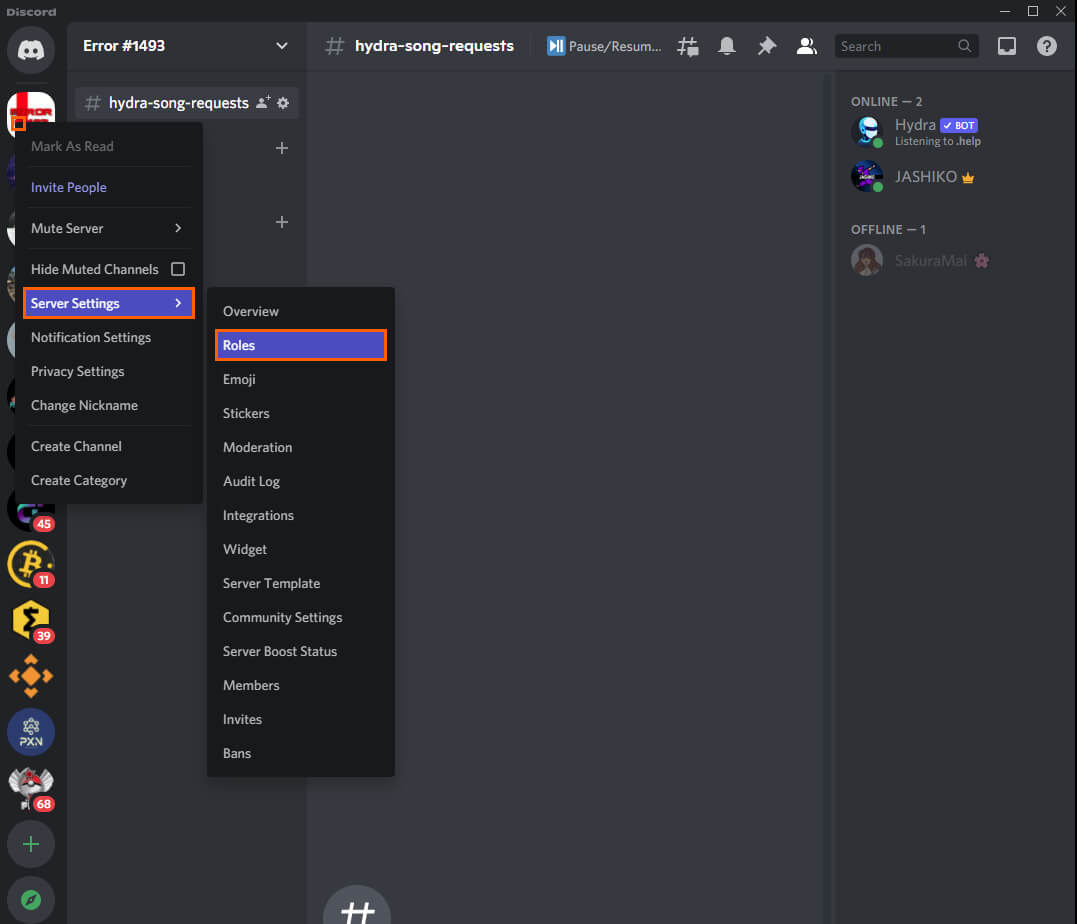Viewport: 1077px width, 924px height.
Task: Click the SakuraMai member name
Action: (931, 260)
